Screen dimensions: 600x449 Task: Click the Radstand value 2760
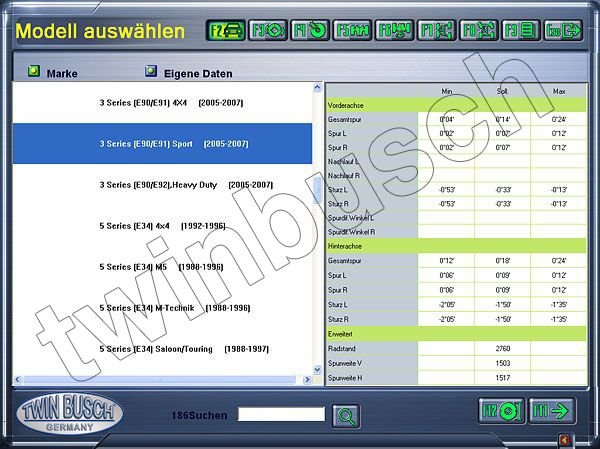click(x=502, y=349)
